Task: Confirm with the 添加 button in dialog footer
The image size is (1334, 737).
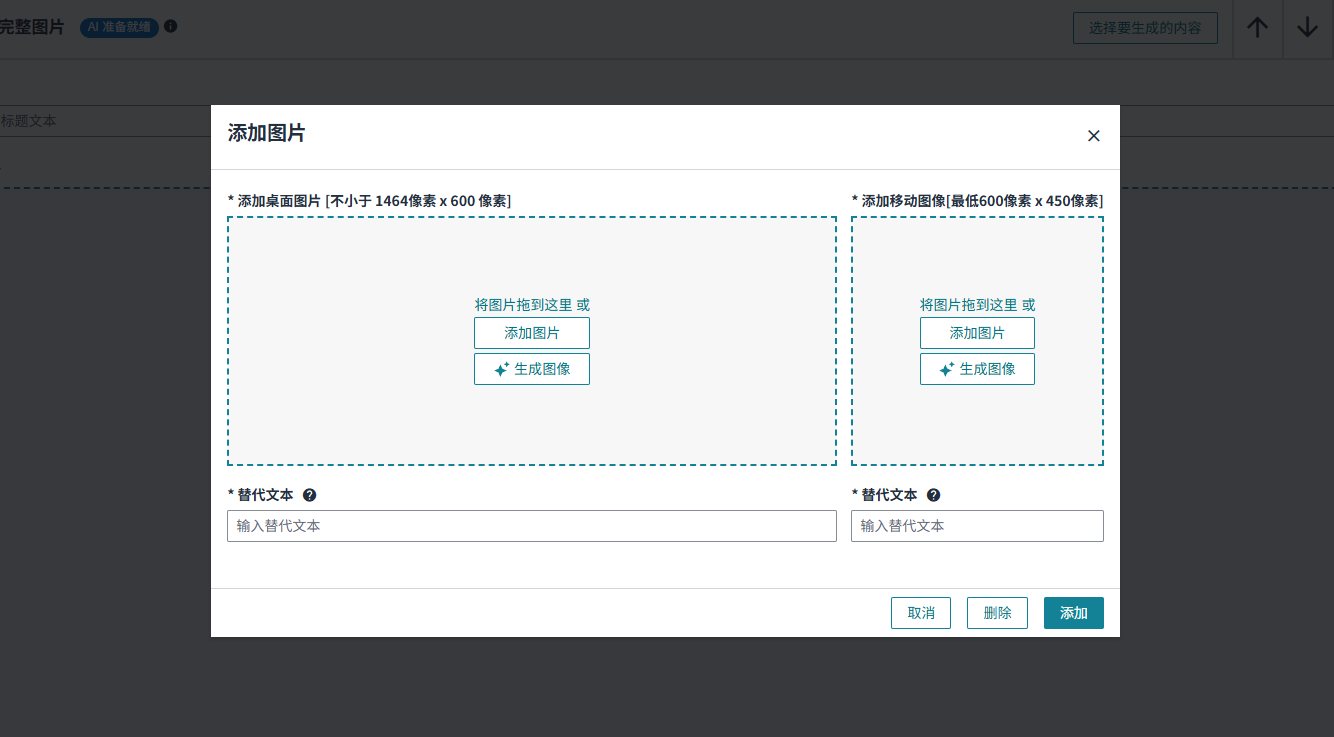Action: coord(1074,613)
